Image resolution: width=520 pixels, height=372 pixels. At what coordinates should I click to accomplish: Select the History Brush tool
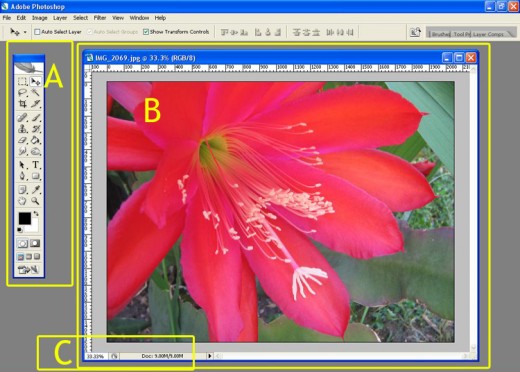click(x=35, y=129)
